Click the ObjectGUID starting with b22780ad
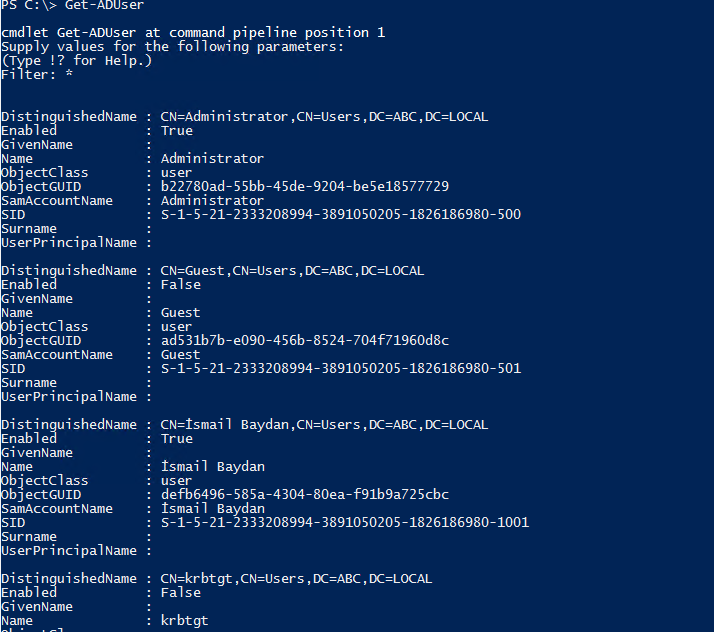The height and width of the screenshot is (632, 714). coord(305,186)
